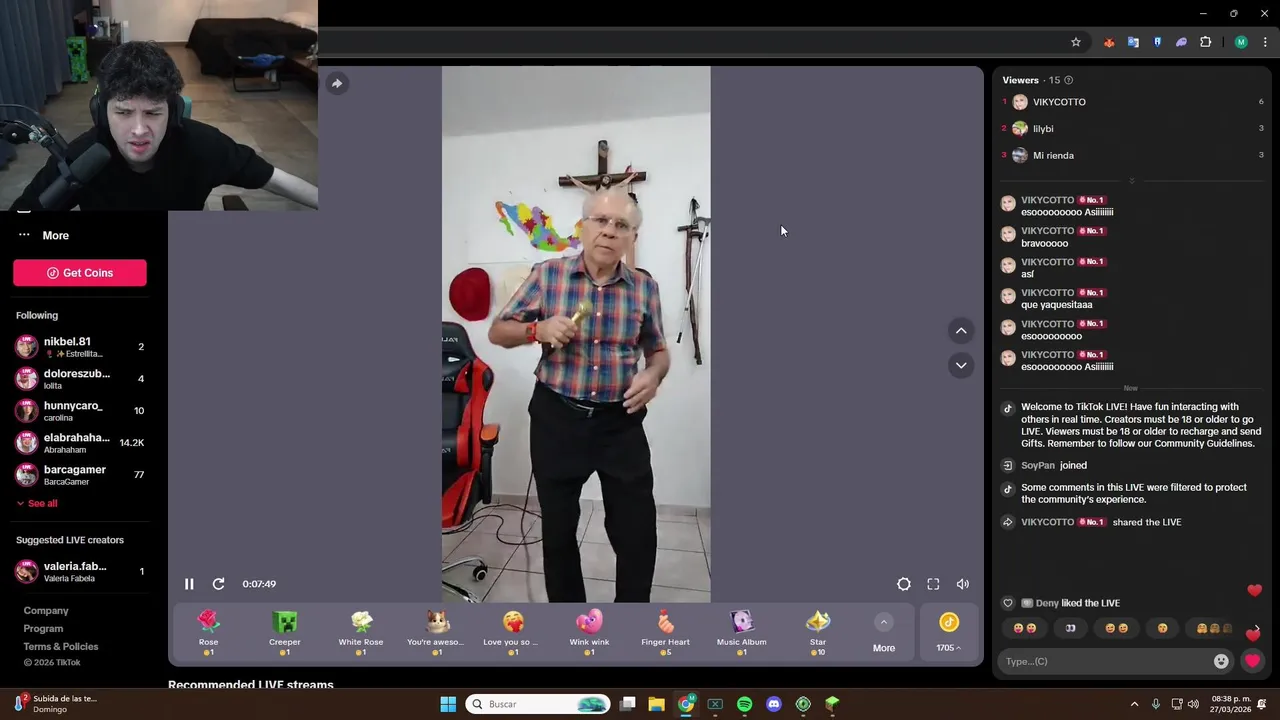
Task: Open the 1705 coin balance dropdown
Action: pyautogui.click(x=949, y=633)
